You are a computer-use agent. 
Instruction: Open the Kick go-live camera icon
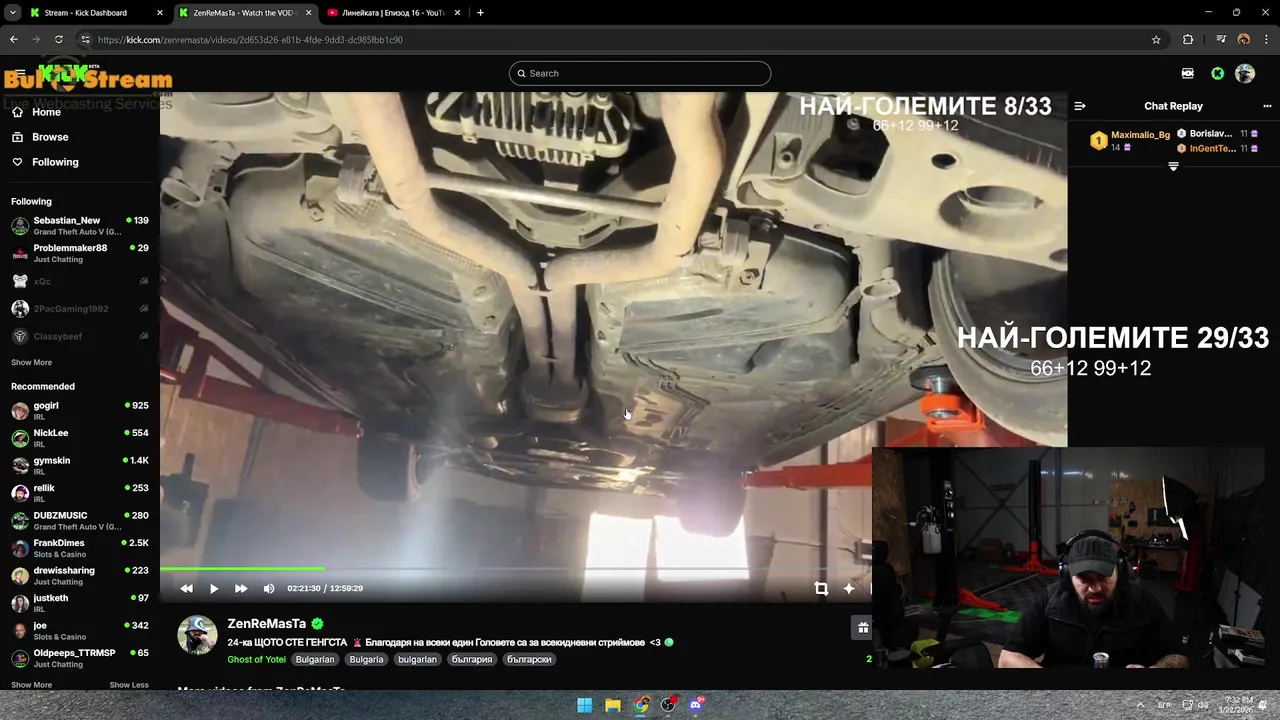(x=1188, y=73)
